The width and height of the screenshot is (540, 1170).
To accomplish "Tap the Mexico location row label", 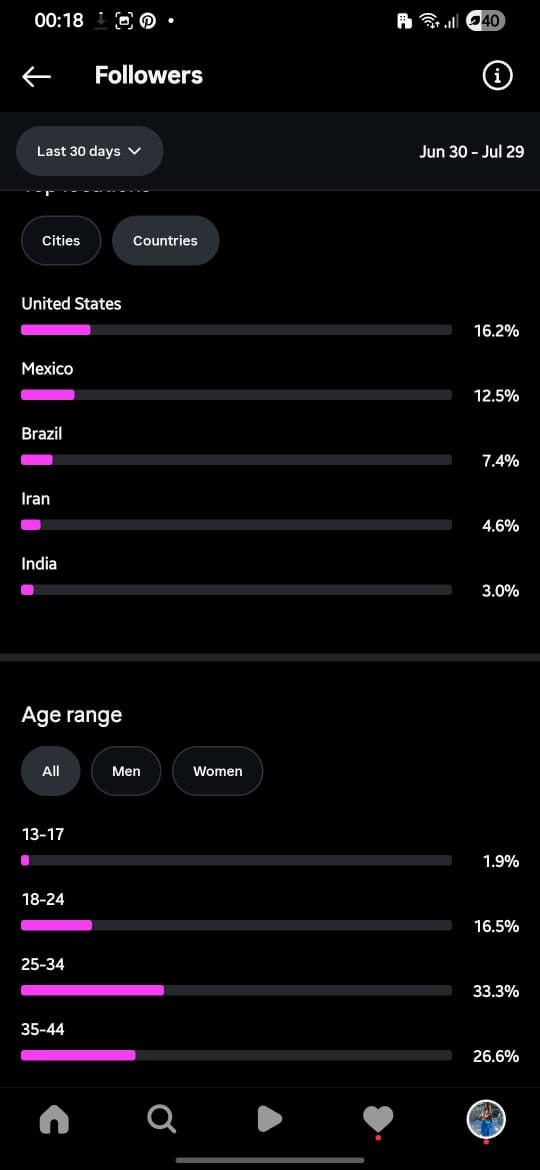I will [47, 369].
